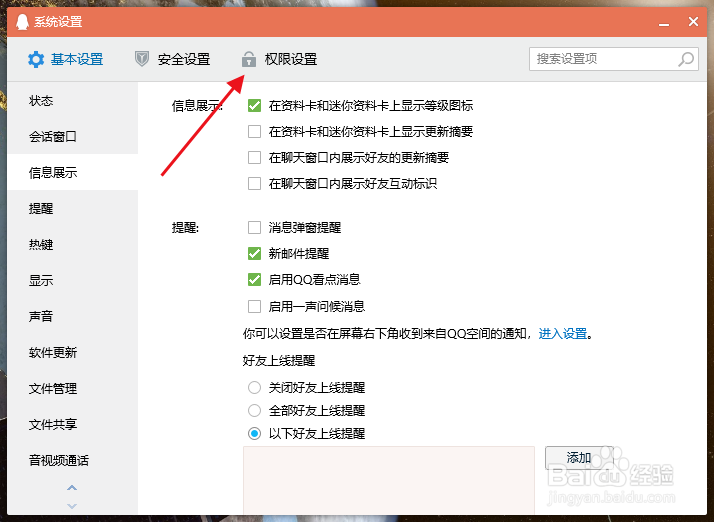
Task: Select 信息展示 in the sidebar
Action: 72,172
